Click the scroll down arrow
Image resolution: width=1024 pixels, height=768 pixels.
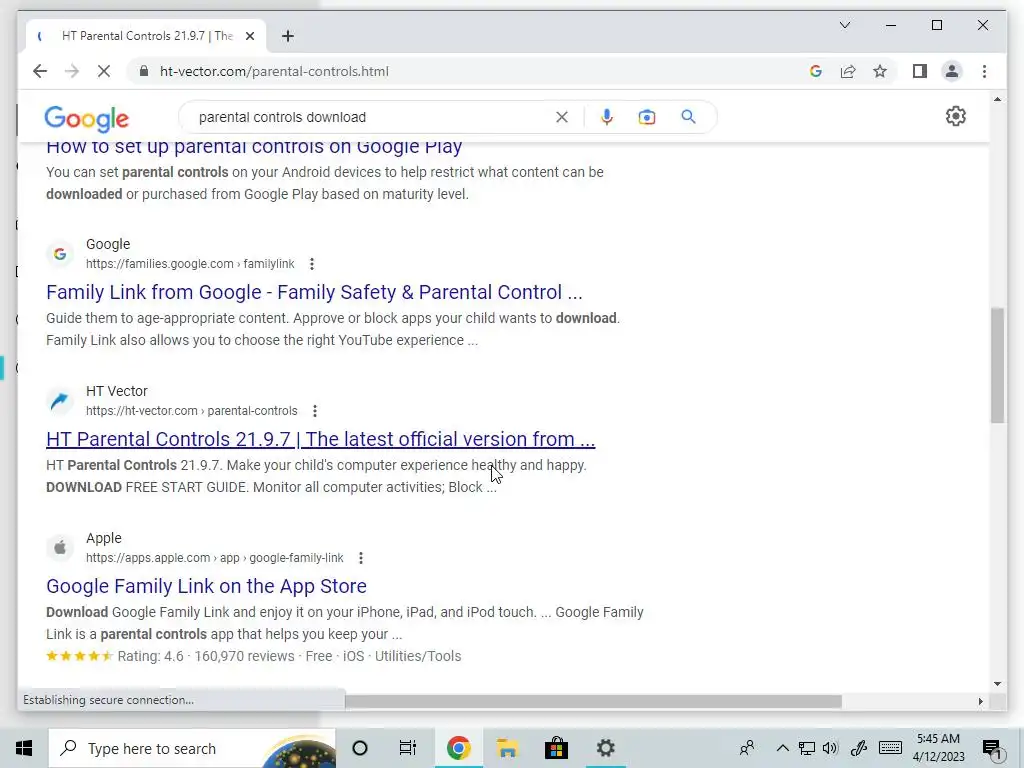pos(997,684)
